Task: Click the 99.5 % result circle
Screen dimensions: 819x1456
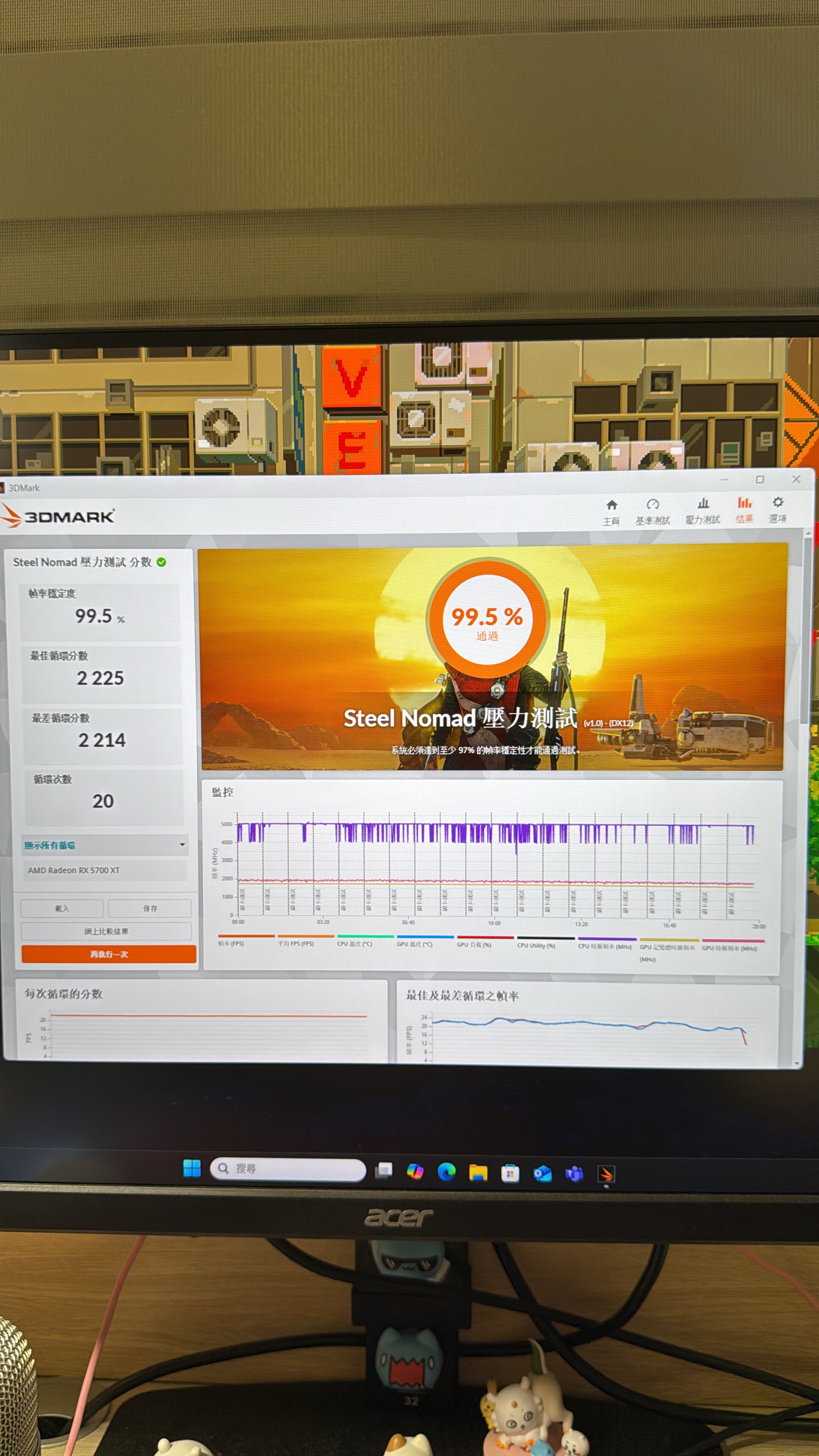Action: (x=487, y=618)
